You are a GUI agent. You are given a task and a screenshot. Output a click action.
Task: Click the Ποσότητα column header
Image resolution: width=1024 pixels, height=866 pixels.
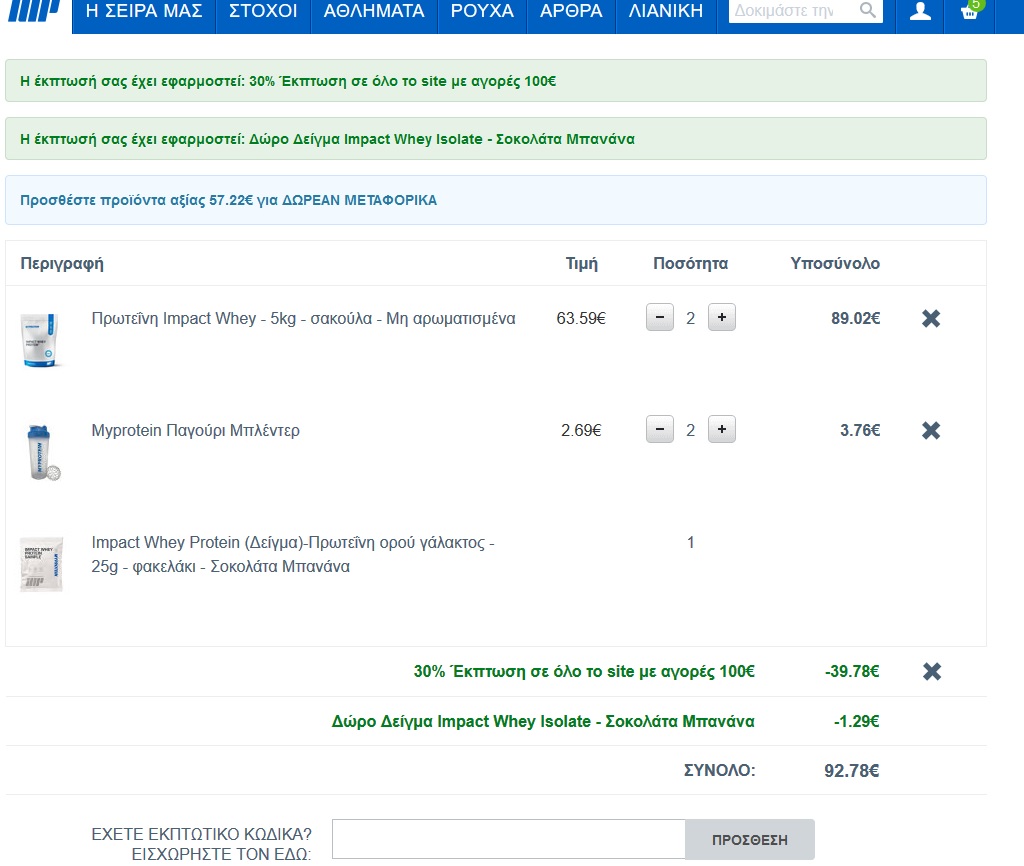click(x=690, y=263)
